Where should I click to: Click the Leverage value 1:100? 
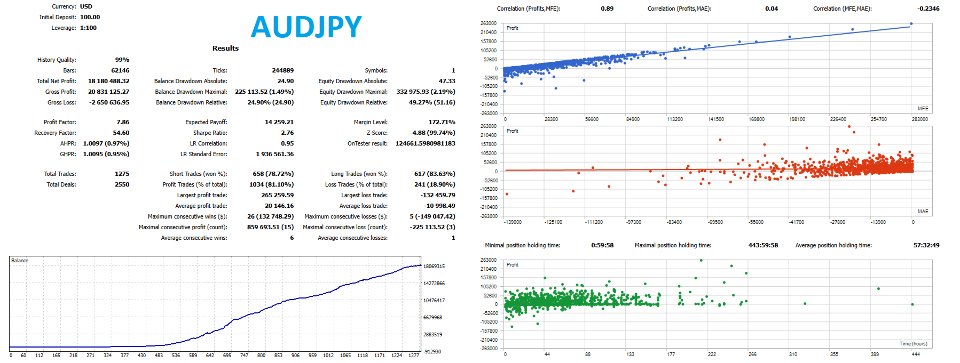[88, 28]
